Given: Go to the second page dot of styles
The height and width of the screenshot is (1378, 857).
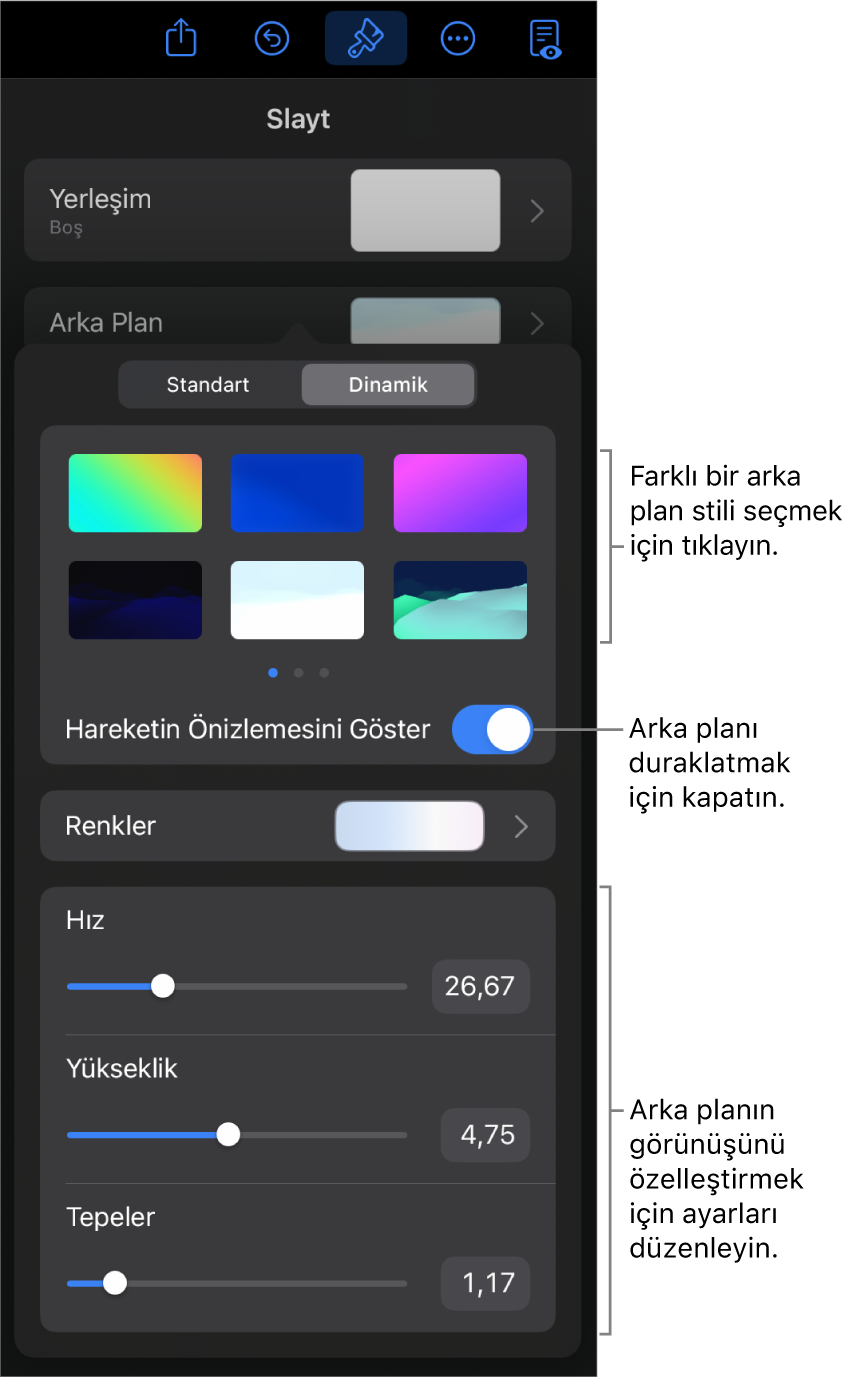Looking at the screenshot, I should click(298, 673).
